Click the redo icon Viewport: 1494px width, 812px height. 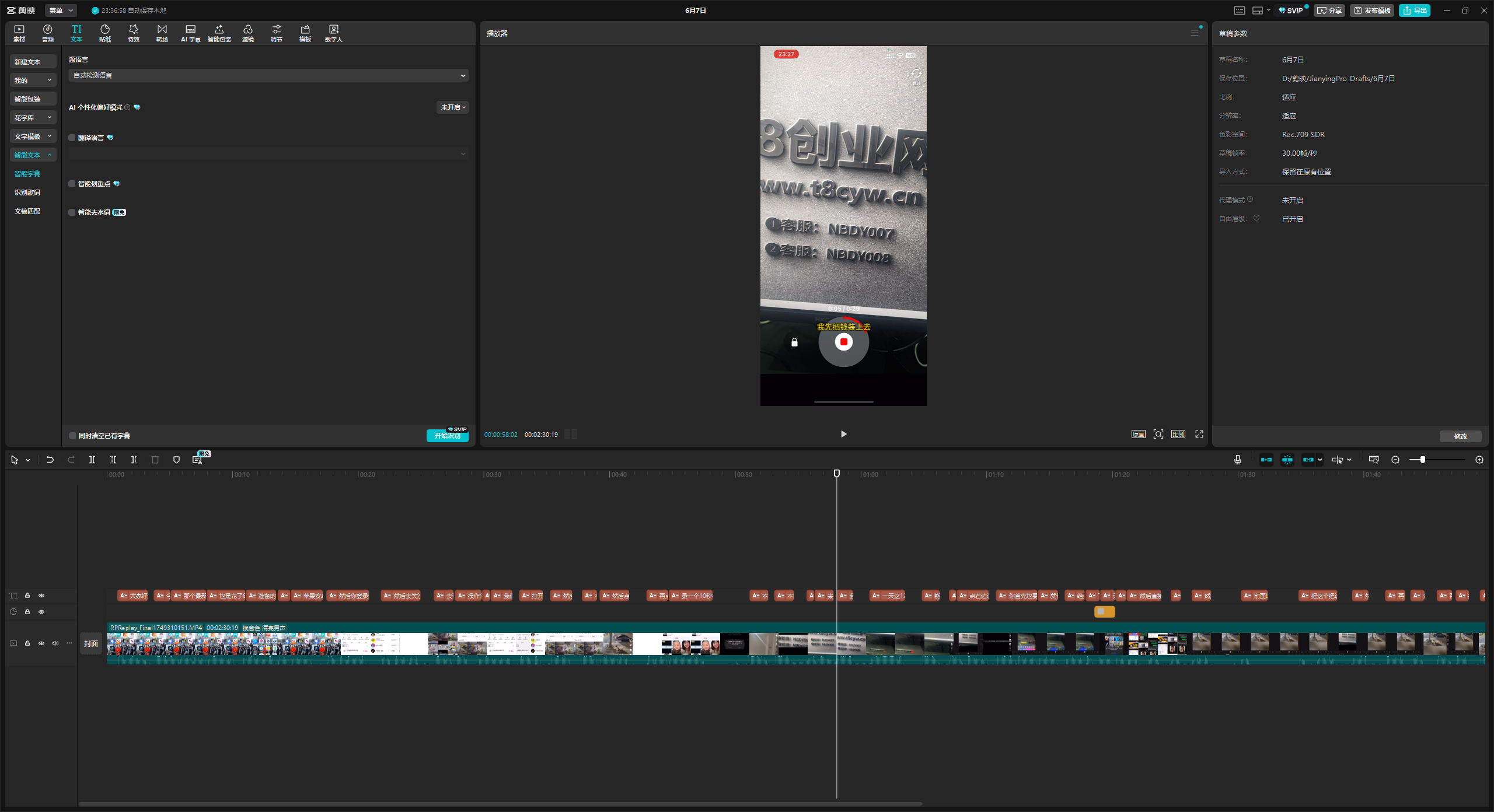click(71, 460)
